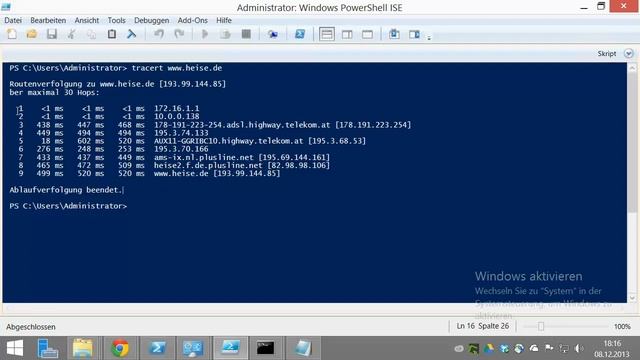Click the hop address 195.3.74.133

(181, 133)
